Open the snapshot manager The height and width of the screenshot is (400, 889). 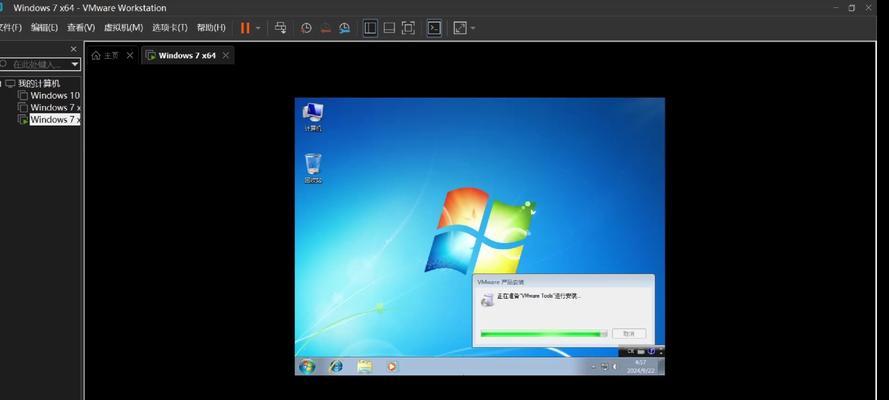[x=345, y=28]
